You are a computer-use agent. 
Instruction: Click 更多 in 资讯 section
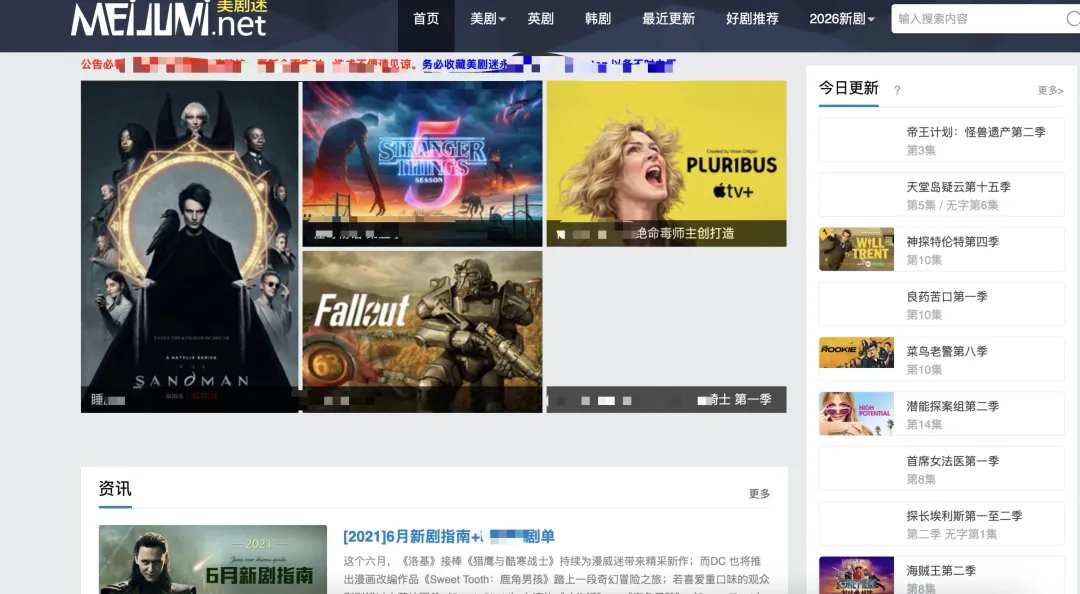pyautogui.click(x=759, y=493)
